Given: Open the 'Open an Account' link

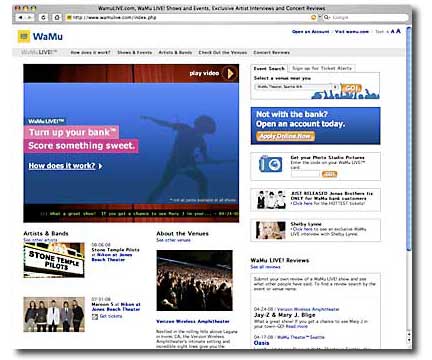Looking at the screenshot, I should click(310, 32).
